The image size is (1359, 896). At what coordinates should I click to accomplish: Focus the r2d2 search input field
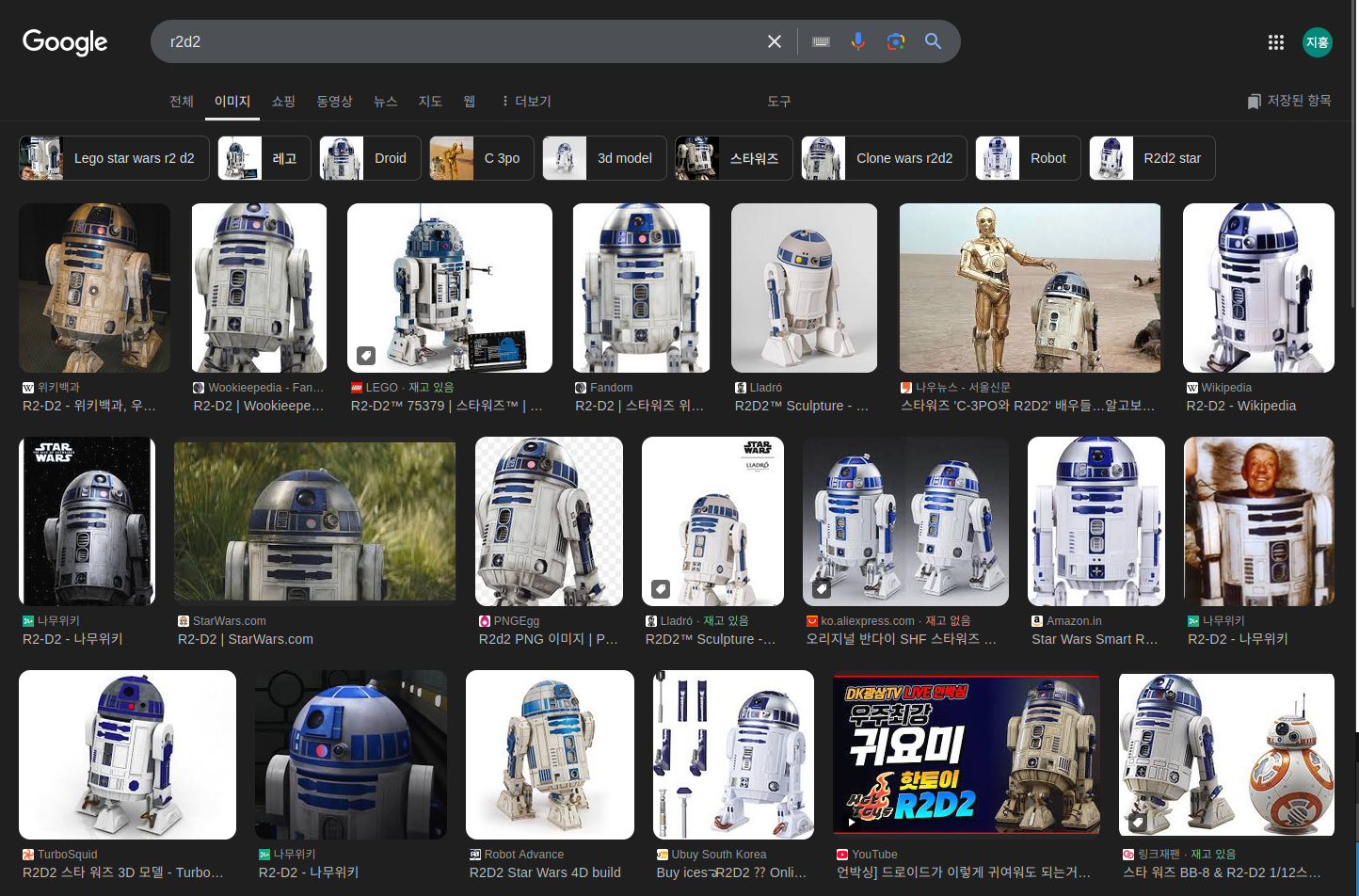(x=461, y=41)
